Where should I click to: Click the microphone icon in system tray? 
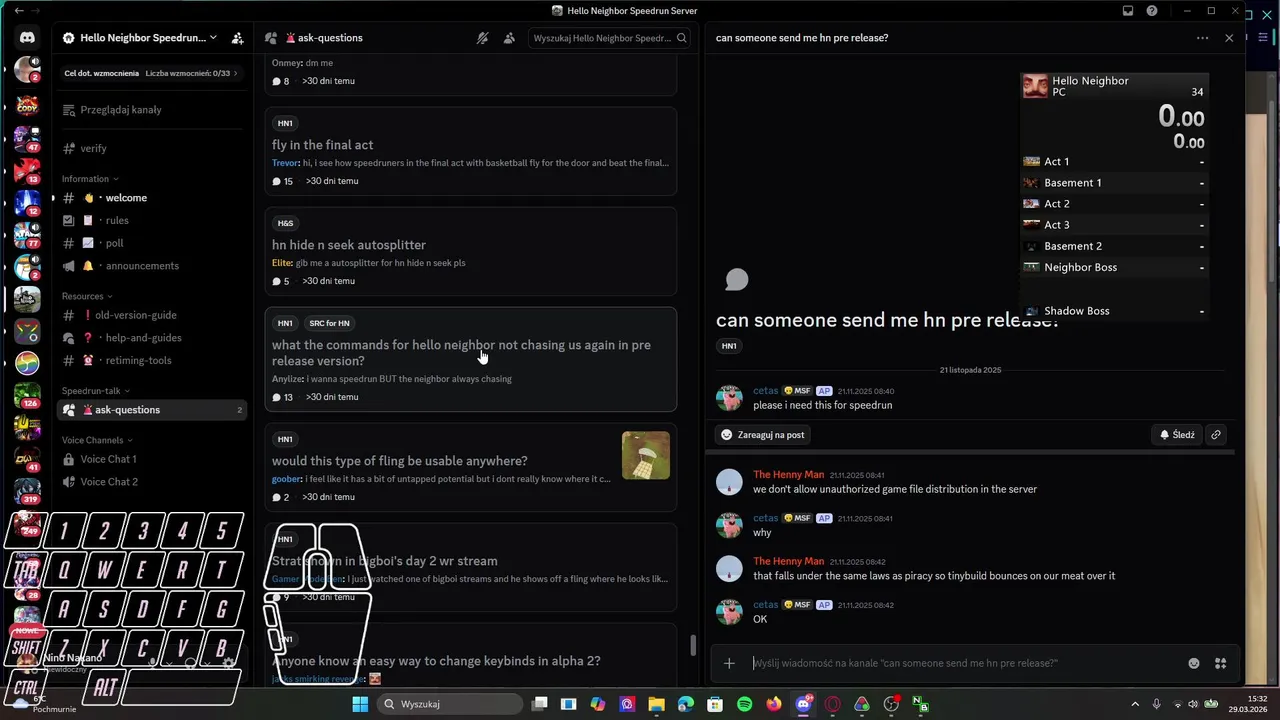[x=1156, y=704]
